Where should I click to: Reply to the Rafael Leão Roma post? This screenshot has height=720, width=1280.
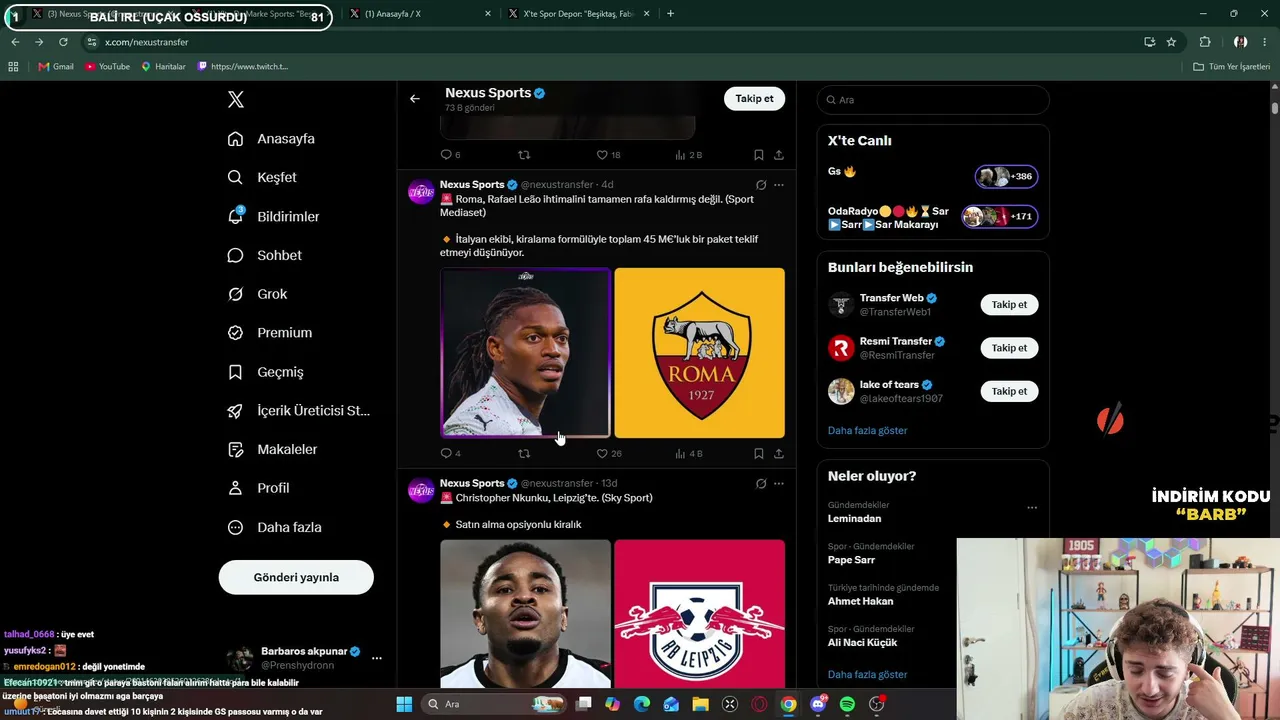point(447,453)
